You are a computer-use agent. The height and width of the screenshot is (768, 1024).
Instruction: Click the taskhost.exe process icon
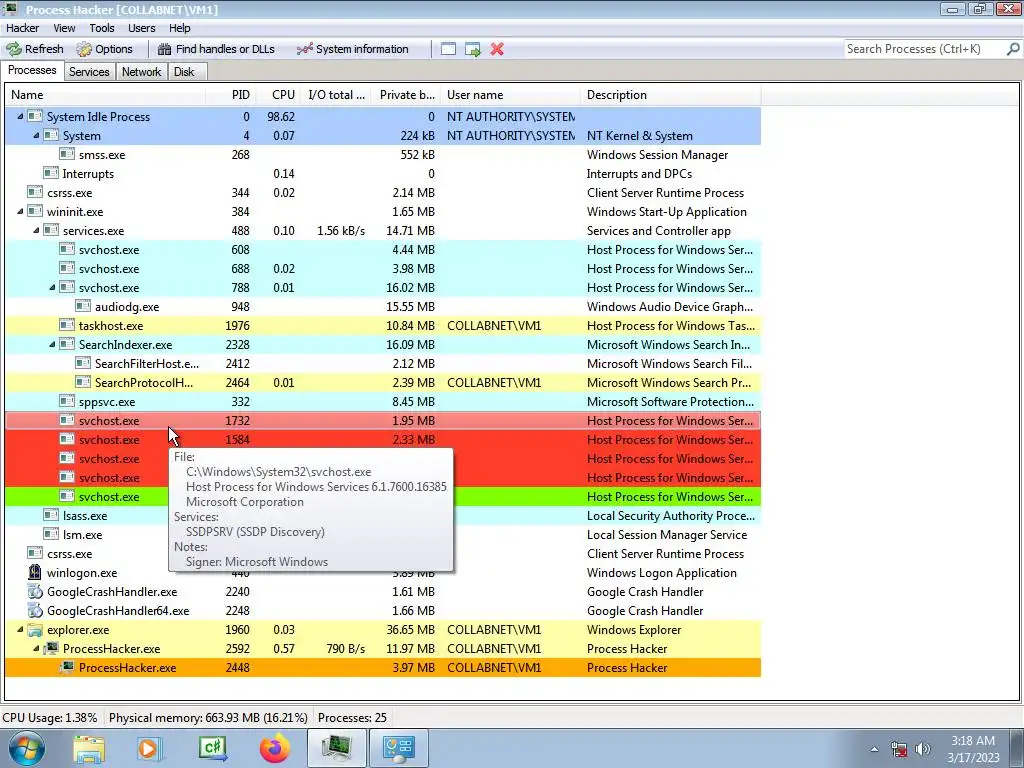point(67,325)
